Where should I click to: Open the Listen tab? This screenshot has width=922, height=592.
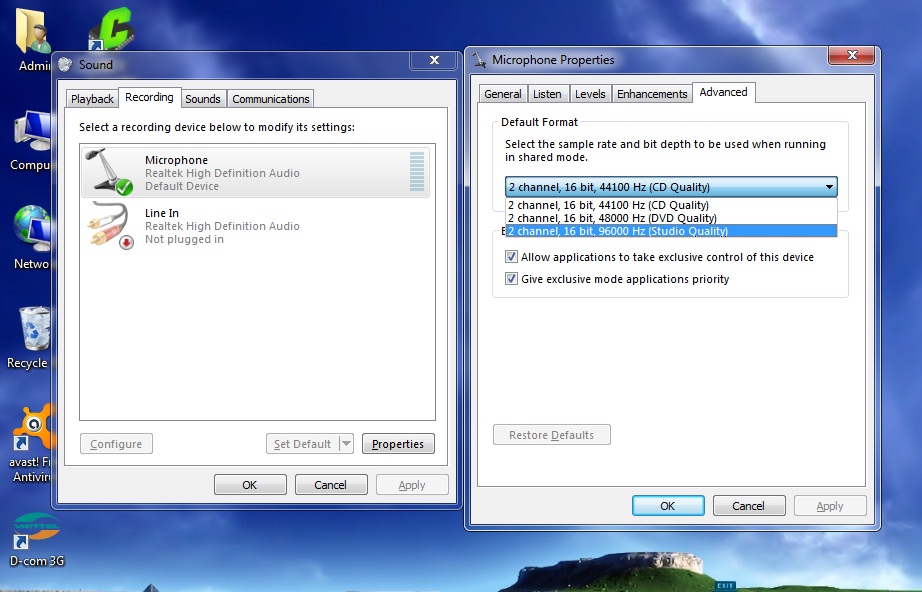547,94
